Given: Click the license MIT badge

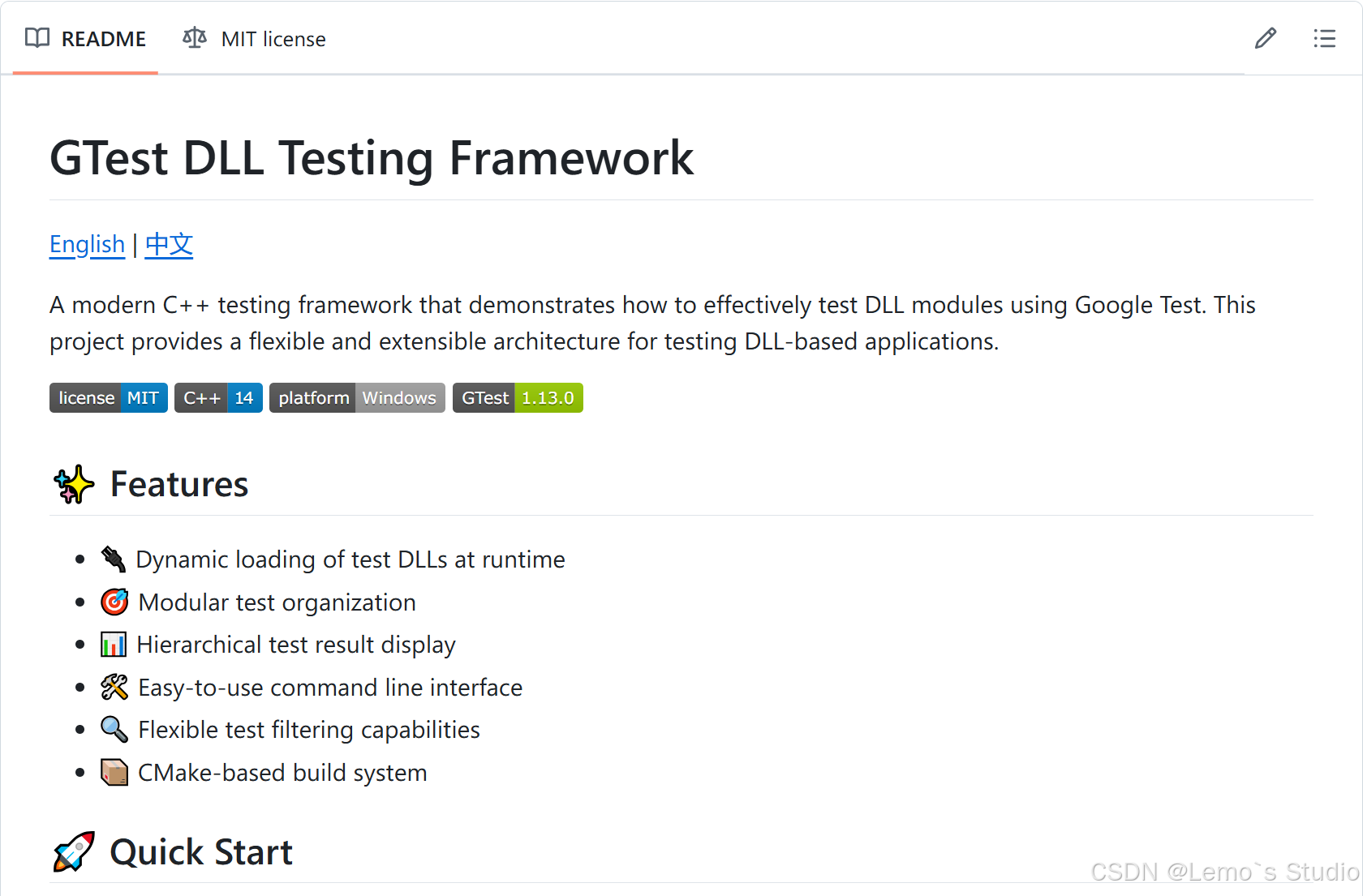Looking at the screenshot, I should click(108, 397).
